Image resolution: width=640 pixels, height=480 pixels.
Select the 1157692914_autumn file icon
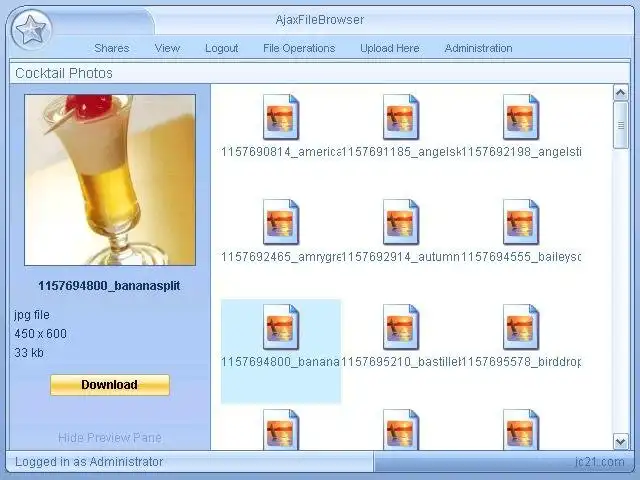[401, 222]
